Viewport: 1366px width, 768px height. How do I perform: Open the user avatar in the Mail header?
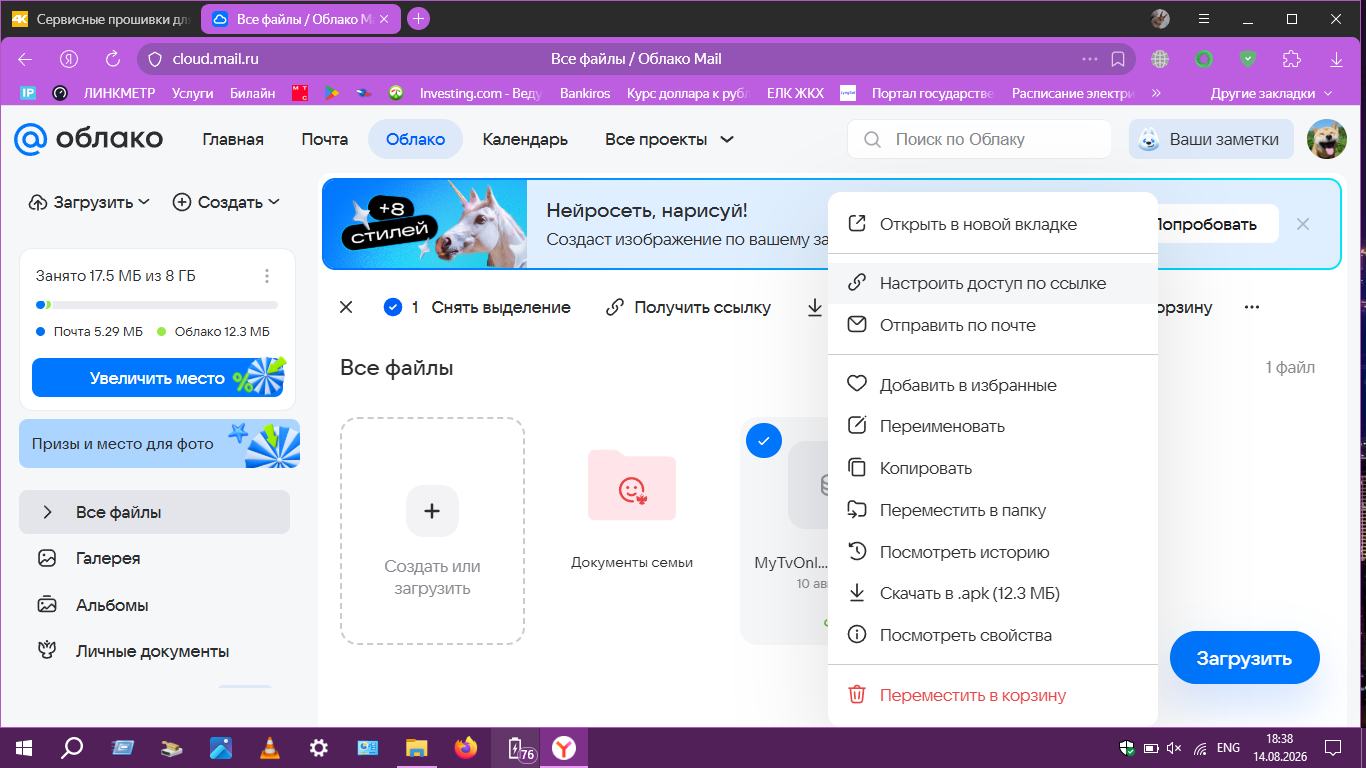[1327, 139]
